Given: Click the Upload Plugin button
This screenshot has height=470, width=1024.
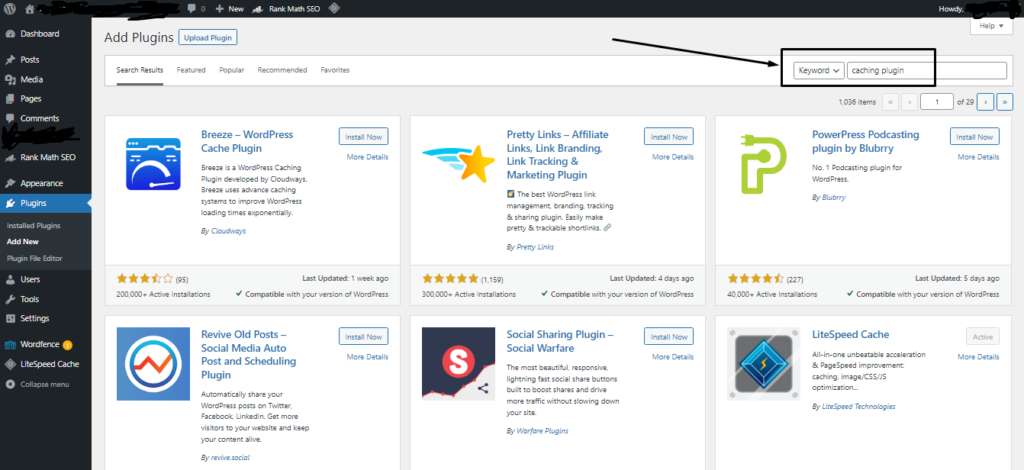Looking at the screenshot, I should click(x=208, y=38).
